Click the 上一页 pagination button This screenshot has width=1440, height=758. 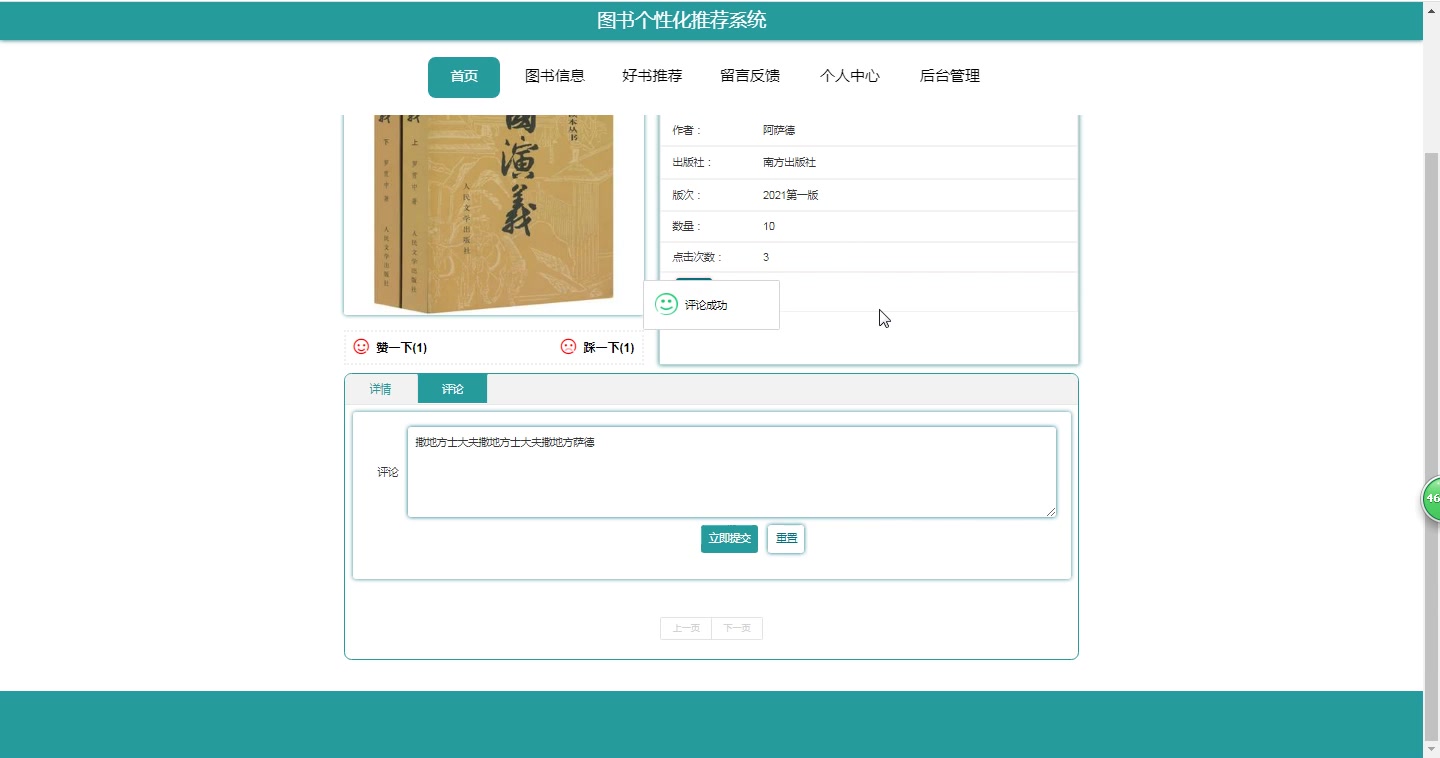click(685, 628)
